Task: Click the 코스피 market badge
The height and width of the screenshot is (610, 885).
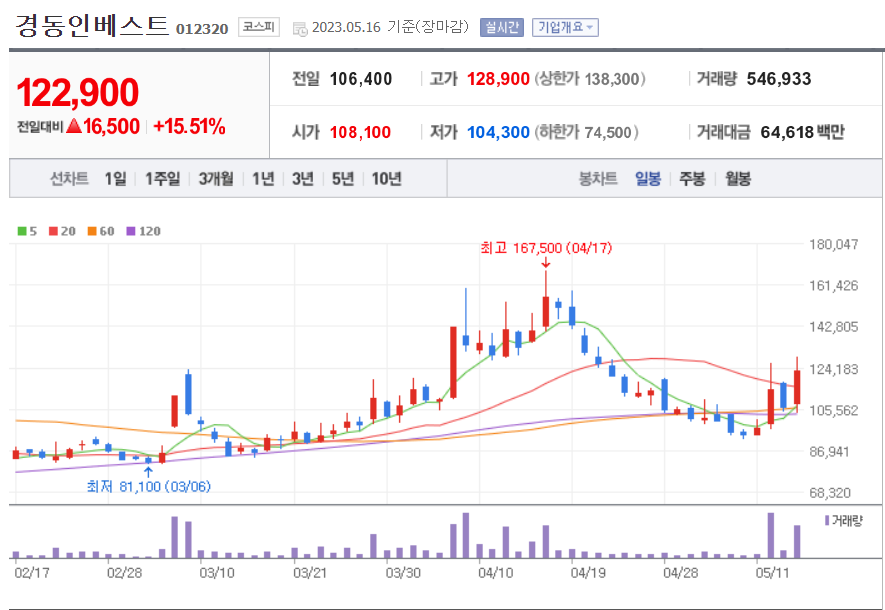Action: click(x=259, y=27)
